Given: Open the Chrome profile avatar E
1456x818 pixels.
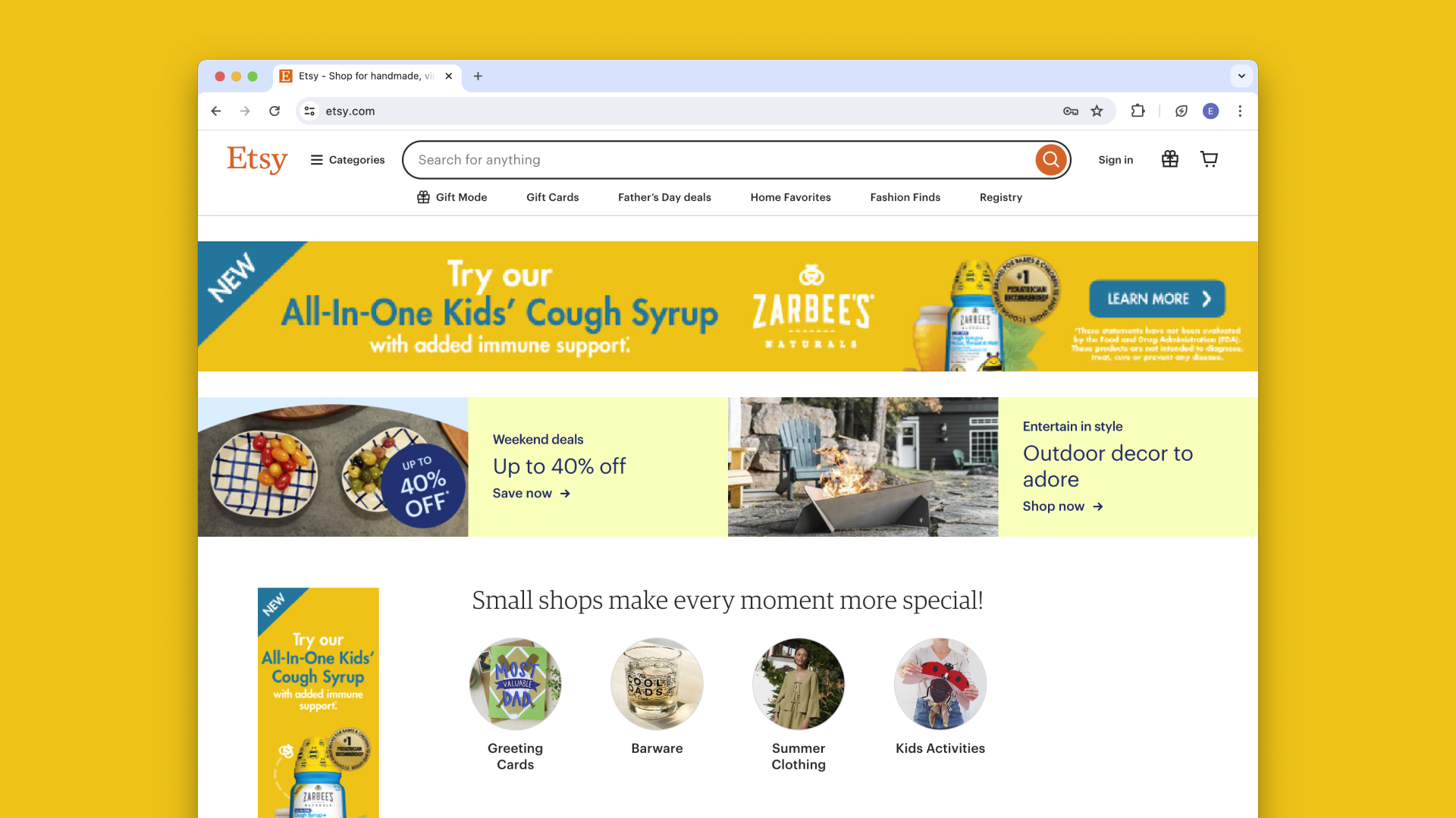Looking at the screenshot, I should point(1210,111).
